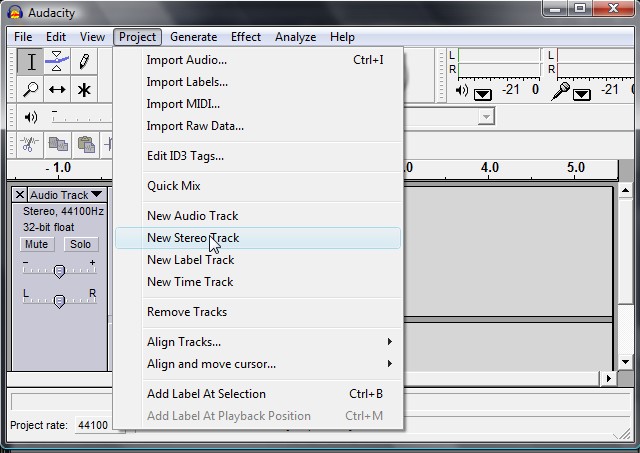Click the 'Stereo, 44100Hz' track info text
640x453 pixels.
click(x=63, y=211)
